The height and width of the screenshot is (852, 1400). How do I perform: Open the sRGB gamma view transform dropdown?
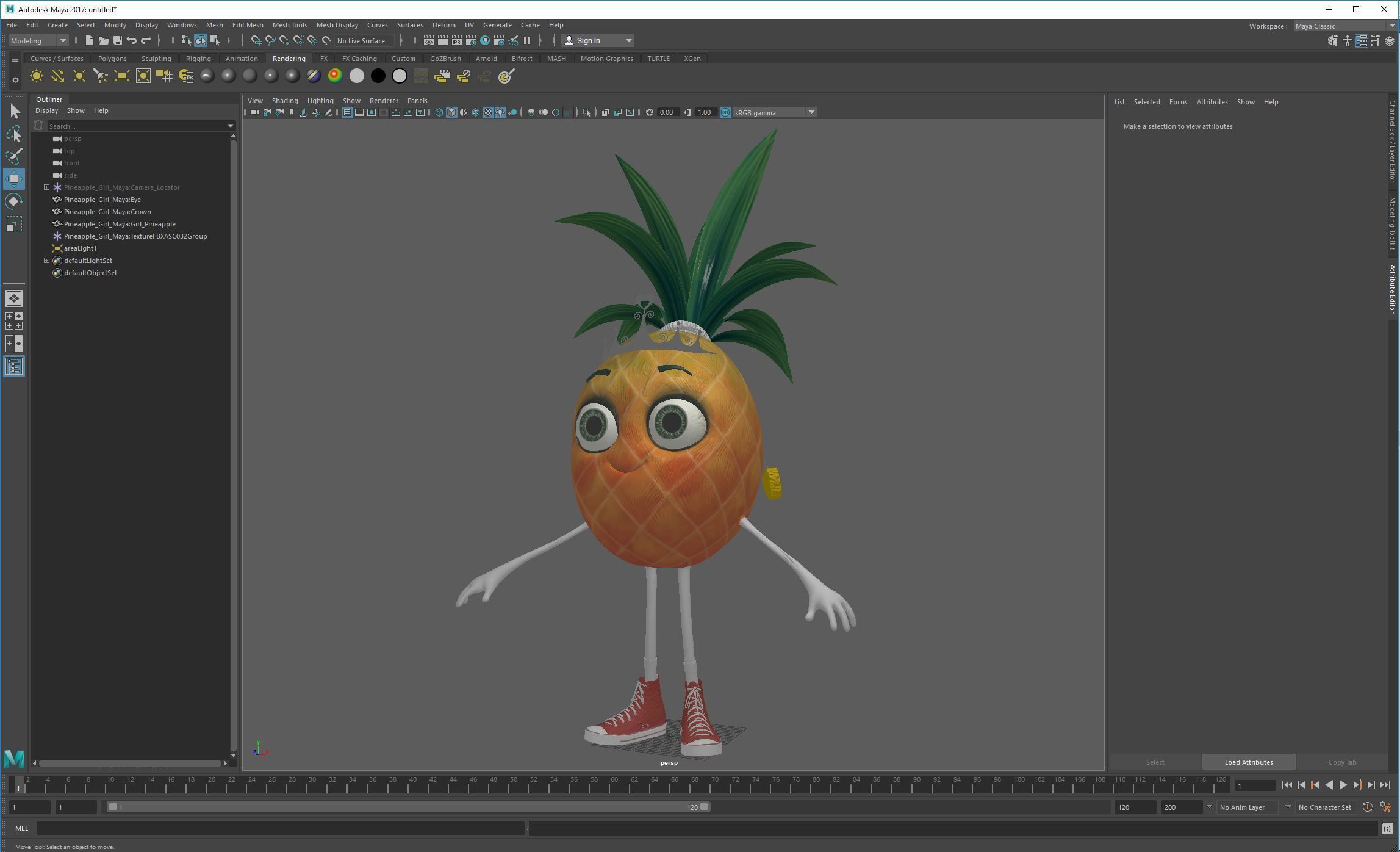pyautogui.click(x=811, y=112)
